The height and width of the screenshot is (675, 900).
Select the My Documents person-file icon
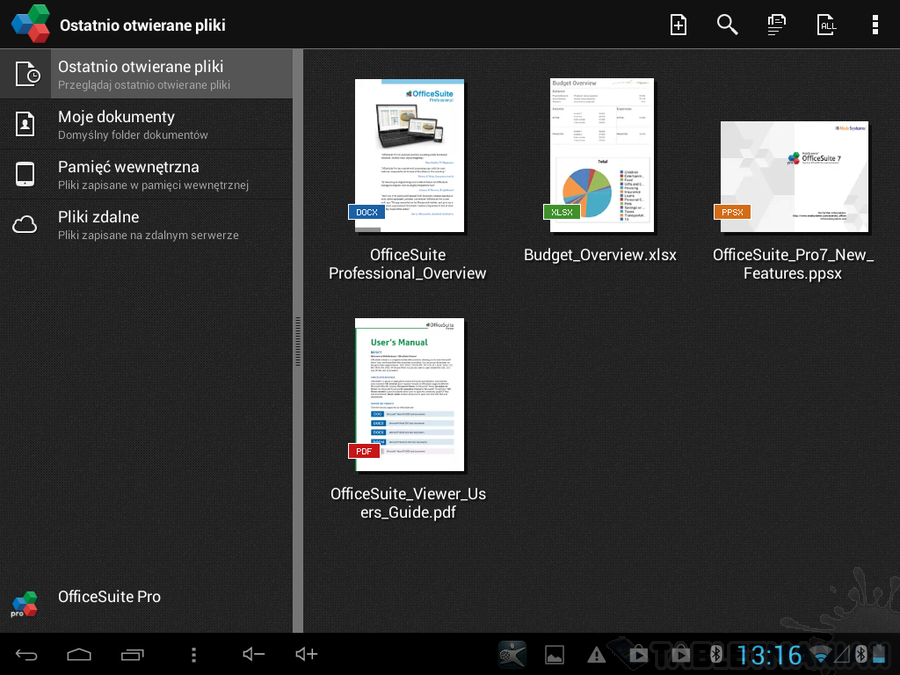tap(25, 124)
